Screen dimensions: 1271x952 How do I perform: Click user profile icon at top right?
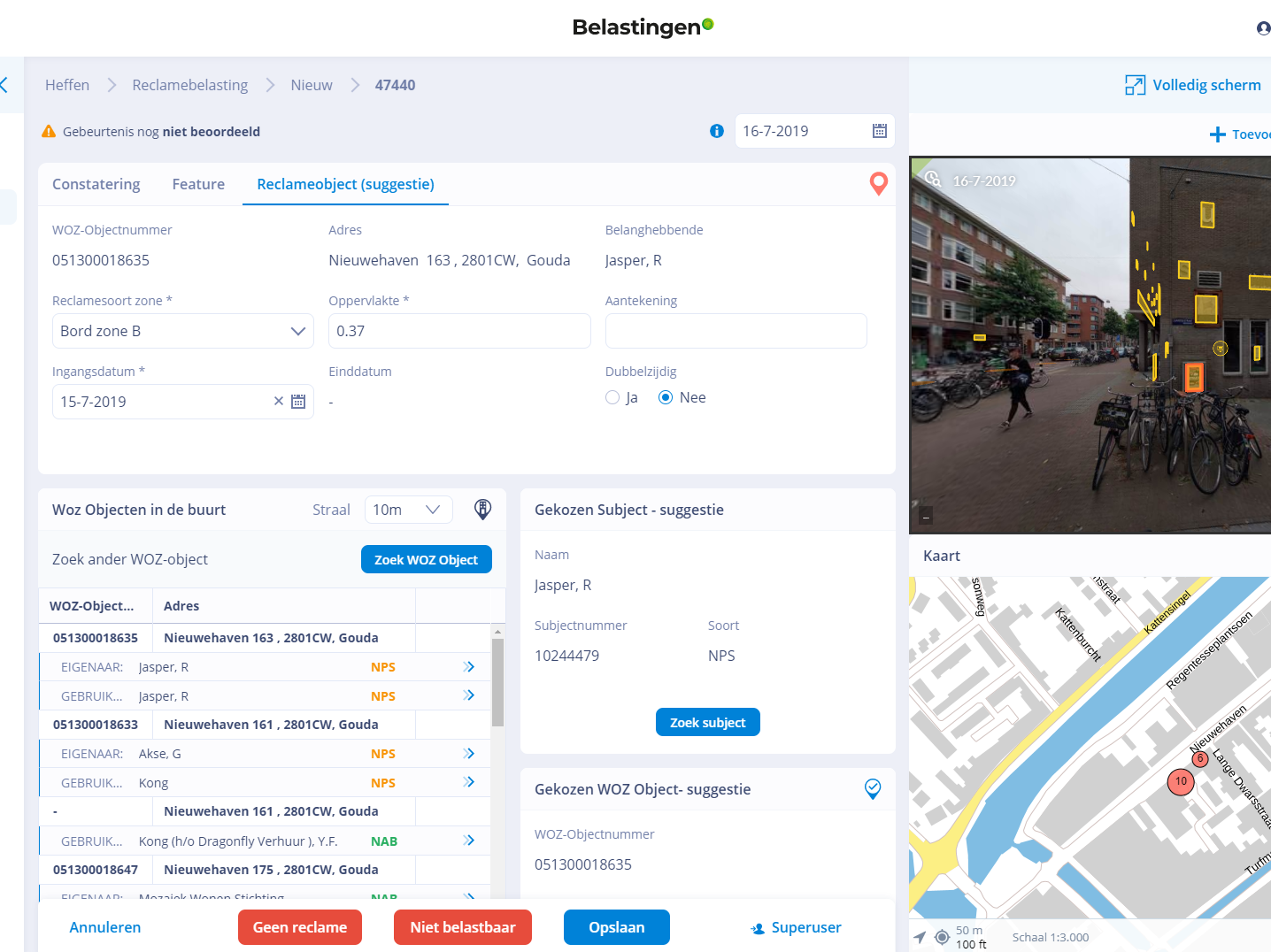point(1264,28)
